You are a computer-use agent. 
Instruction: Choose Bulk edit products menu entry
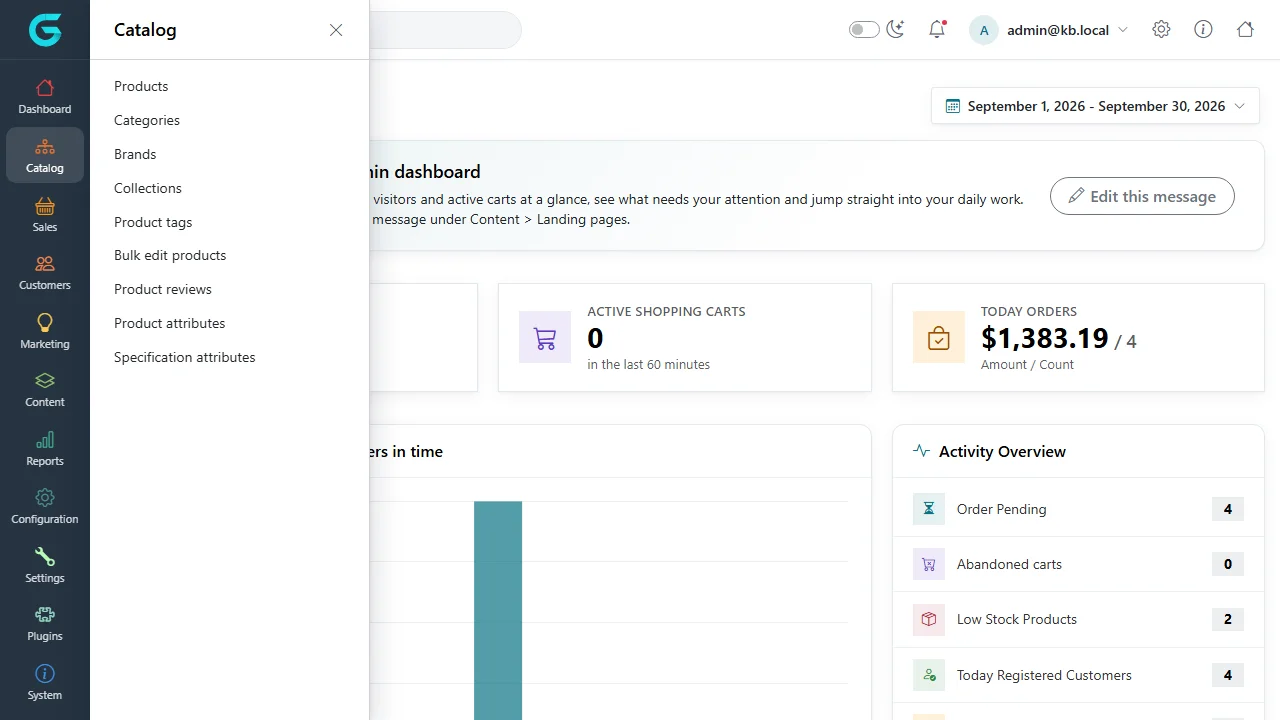coord(170,255)
